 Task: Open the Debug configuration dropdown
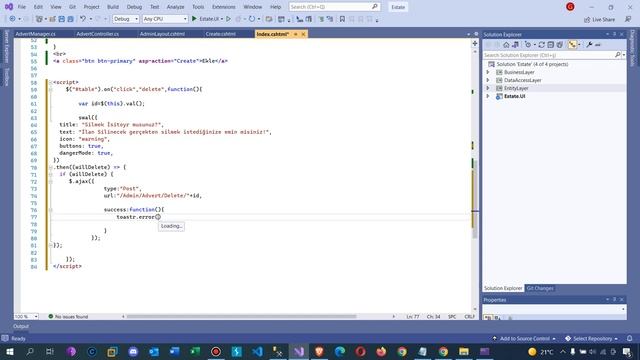coord(126,19)
